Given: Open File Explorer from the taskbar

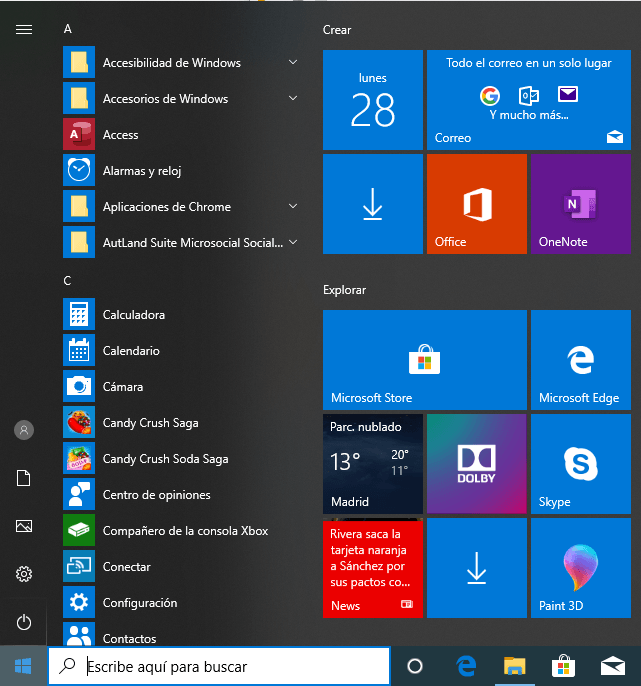Looking at the screenshot, I should 515,666.
